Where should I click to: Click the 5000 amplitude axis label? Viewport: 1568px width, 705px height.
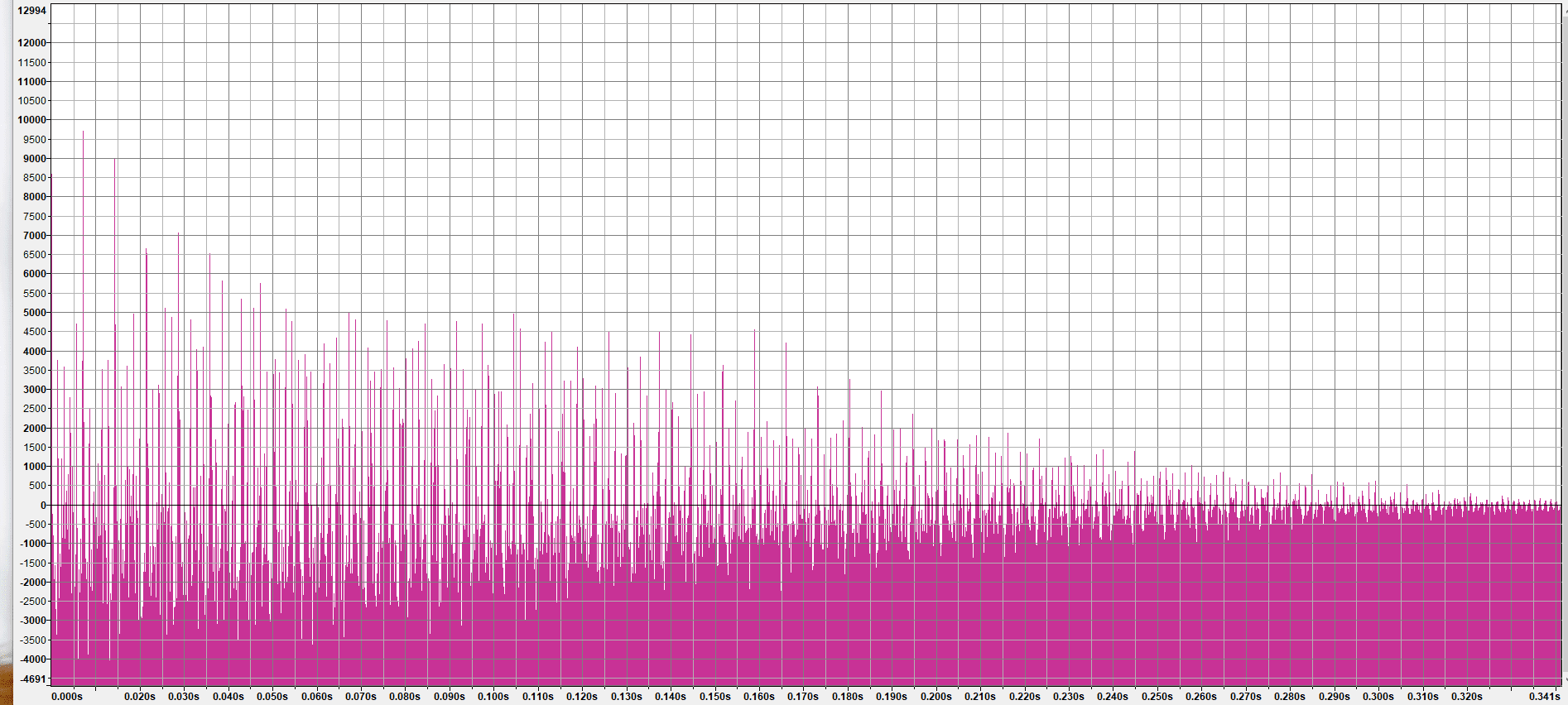click(x=35, y=313)
